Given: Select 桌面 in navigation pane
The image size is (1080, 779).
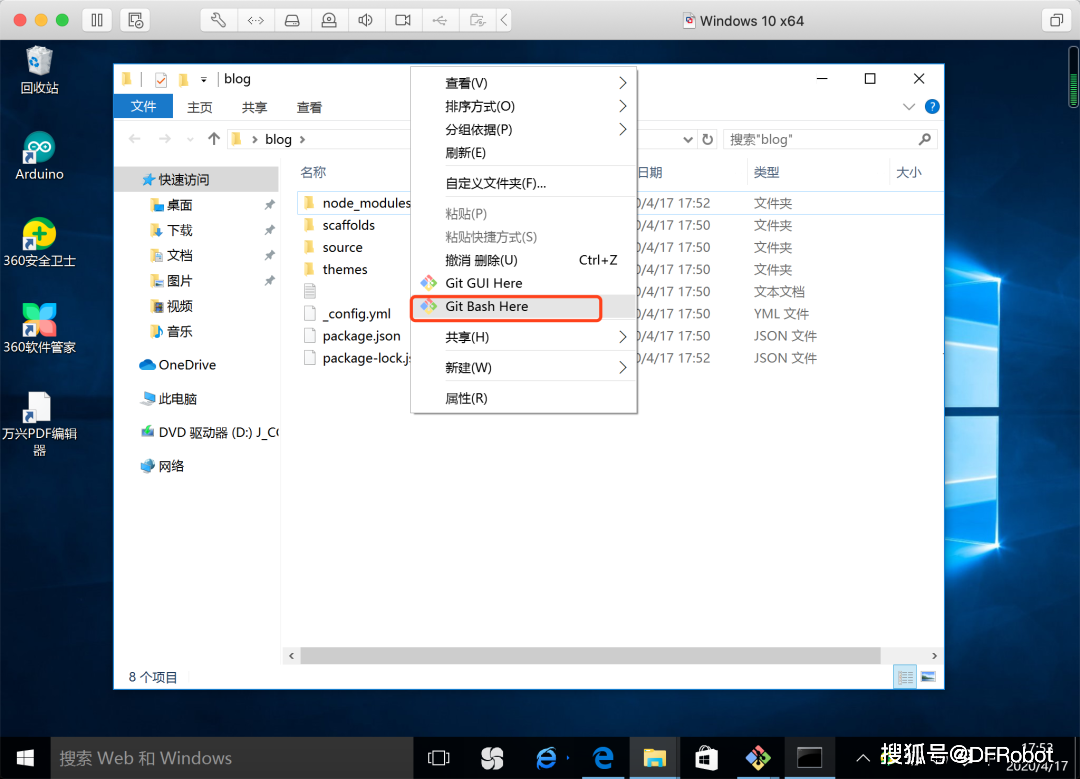Looking at the screenshot, I should [180, 205].
